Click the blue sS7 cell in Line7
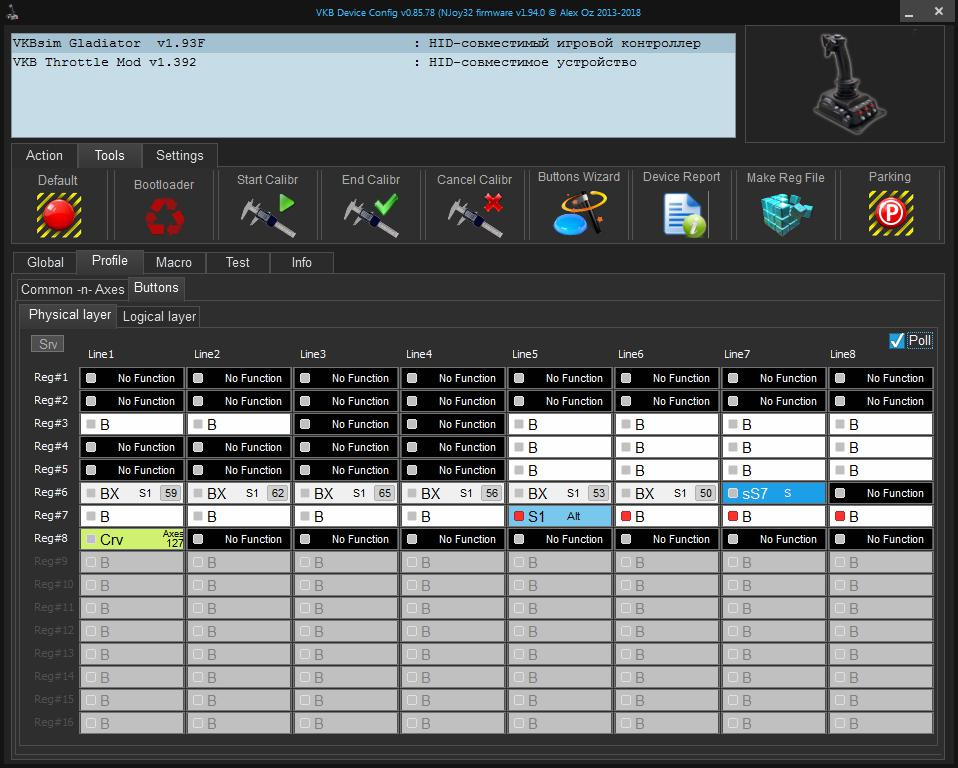Viewport: 958px width, 768px height. click(x=773, y=493)
